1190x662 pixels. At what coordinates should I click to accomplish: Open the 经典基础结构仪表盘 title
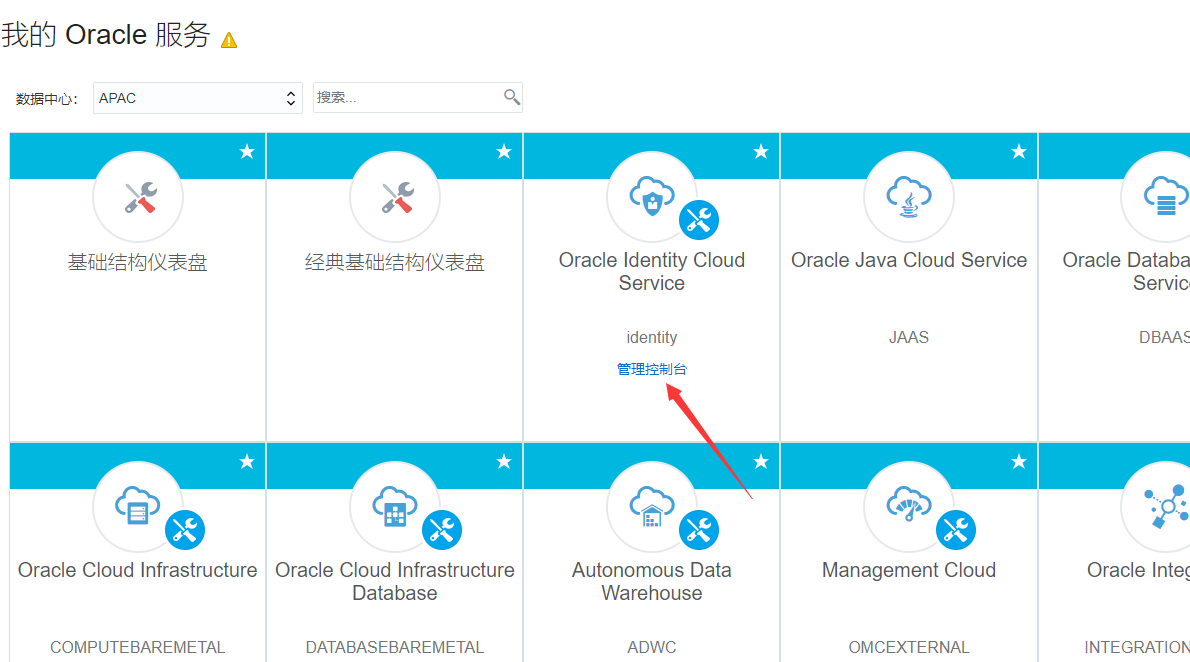pyautogui.click(x=395, y=263)
